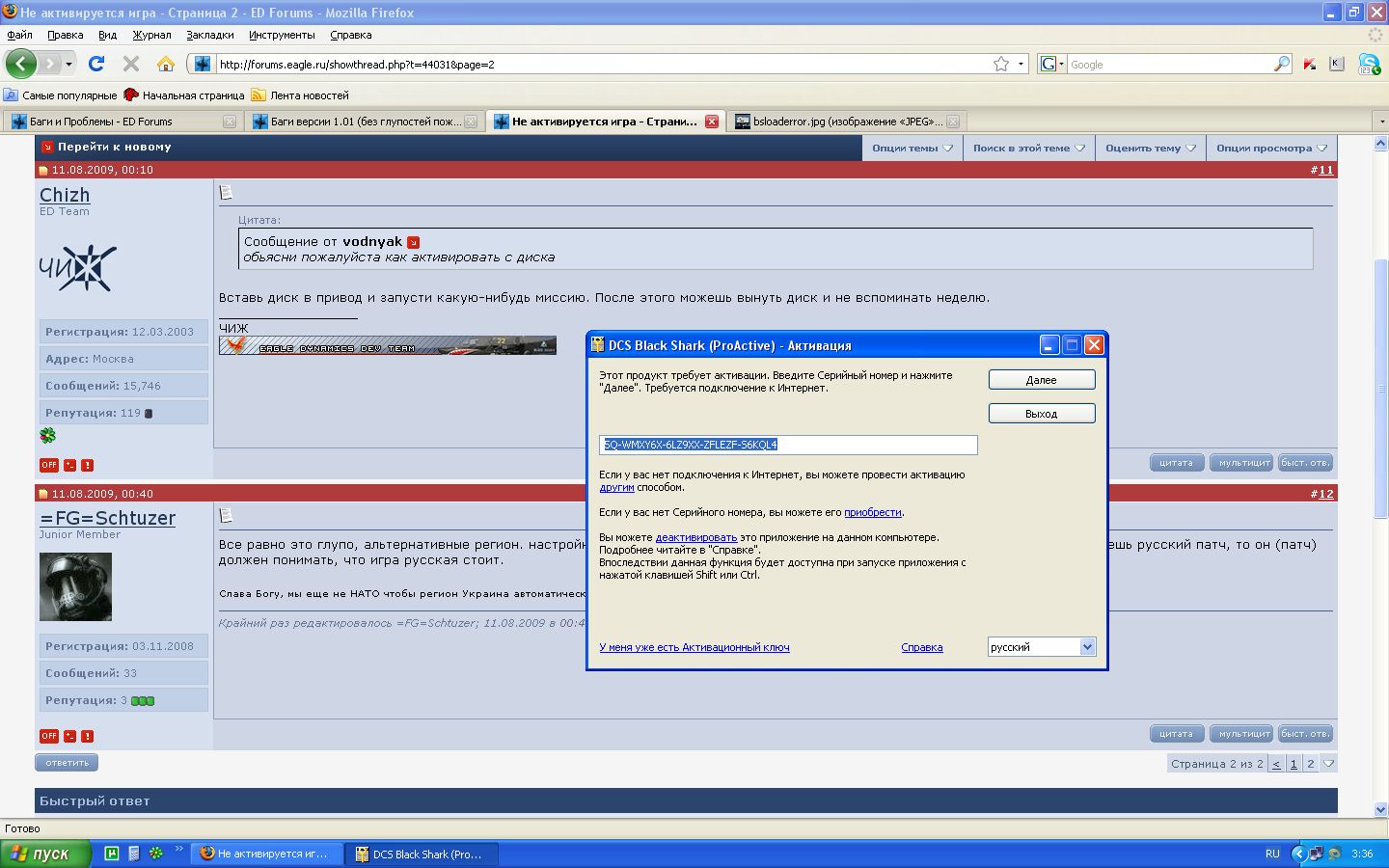Screen dimensions: 1389x868
Task: Switch to 'Баги и Проблемы - ED Forums' tab
Action: [x=122, y=122]
